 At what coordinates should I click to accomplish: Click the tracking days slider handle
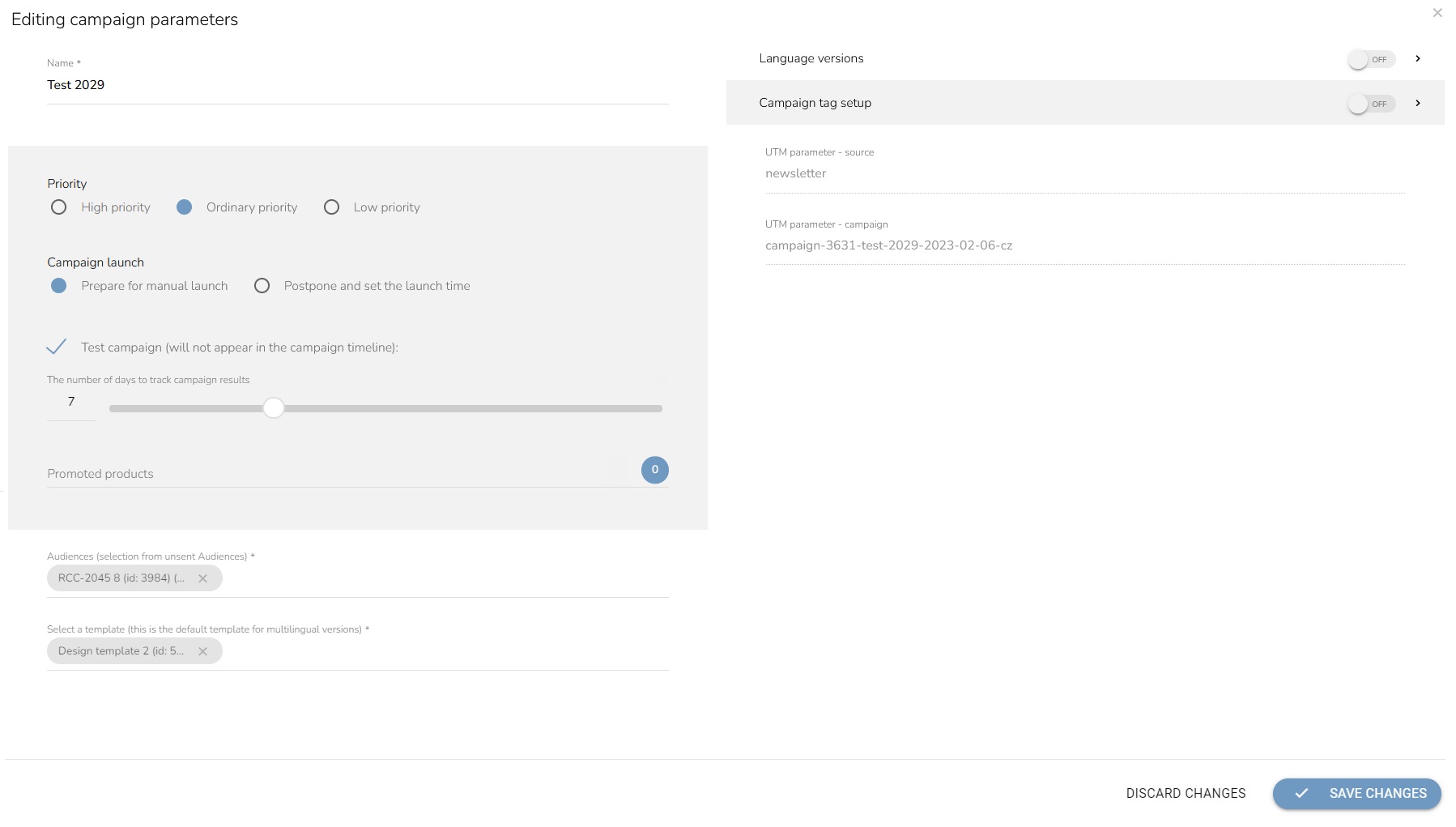coord(274,408)
